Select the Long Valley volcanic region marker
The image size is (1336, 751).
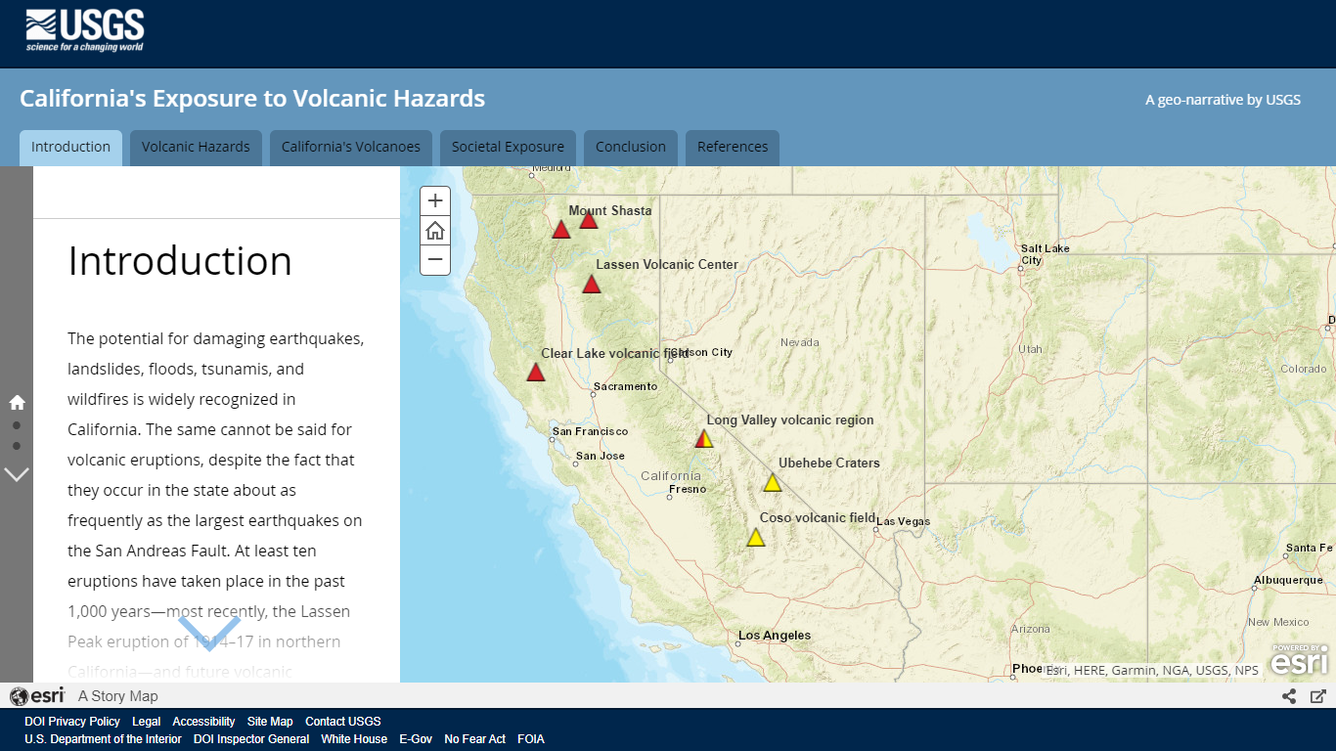(704, 437)
